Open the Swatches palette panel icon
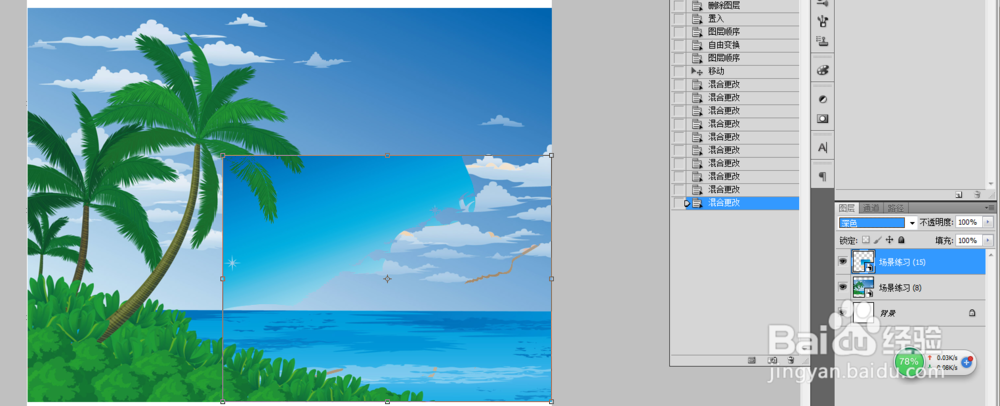1000x406 pixels. (x=823, y=70)
